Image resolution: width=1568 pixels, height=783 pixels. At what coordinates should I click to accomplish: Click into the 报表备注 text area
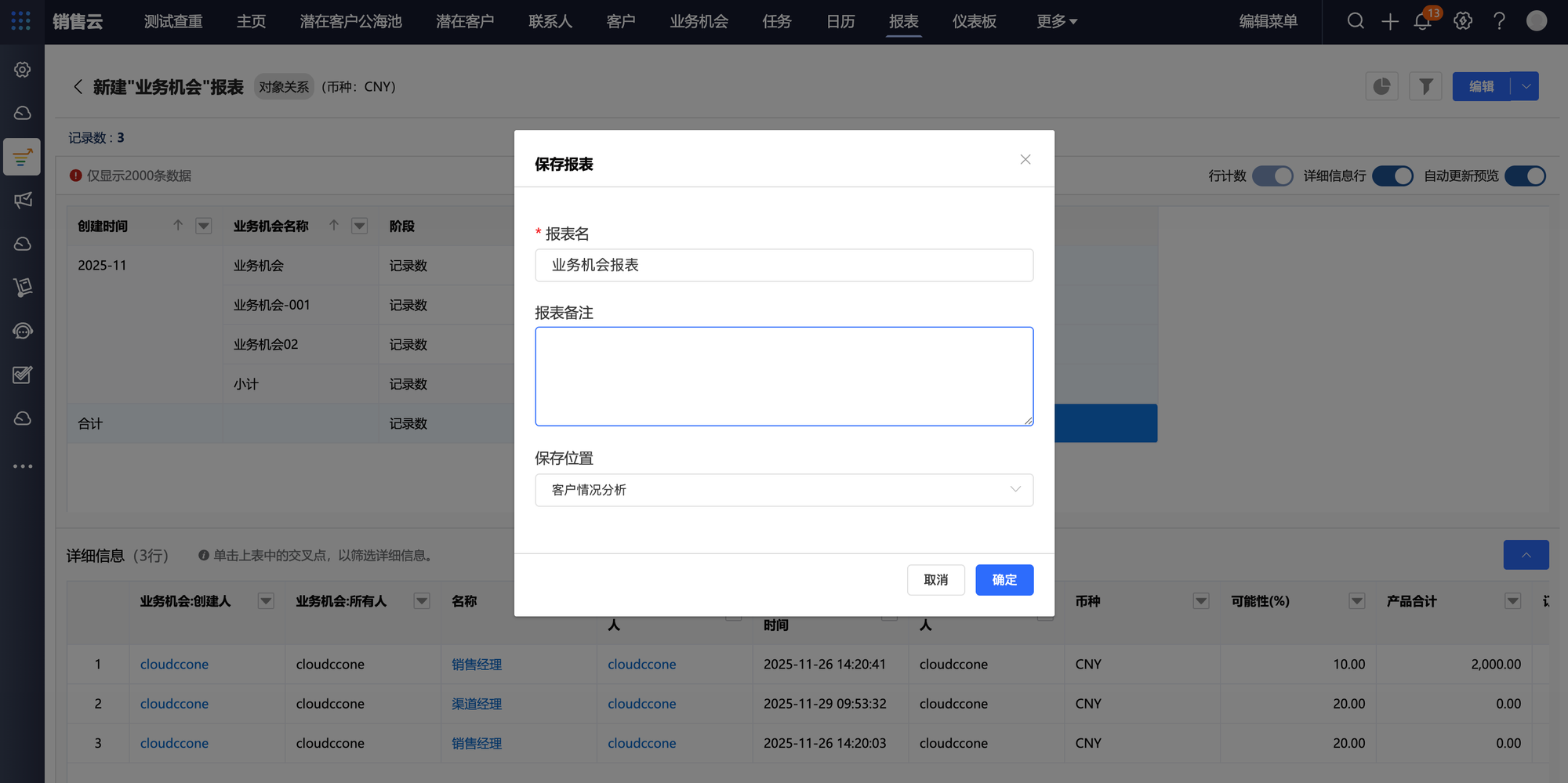(x=784, y=376)
